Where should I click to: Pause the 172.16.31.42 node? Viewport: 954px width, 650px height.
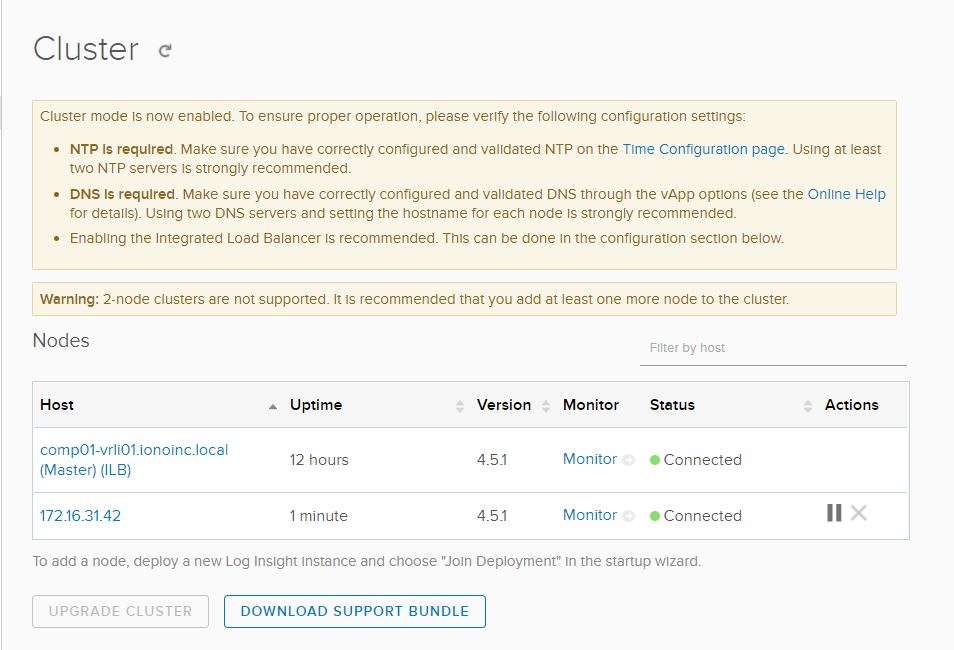pyautogui.click(x=834, y=513)
